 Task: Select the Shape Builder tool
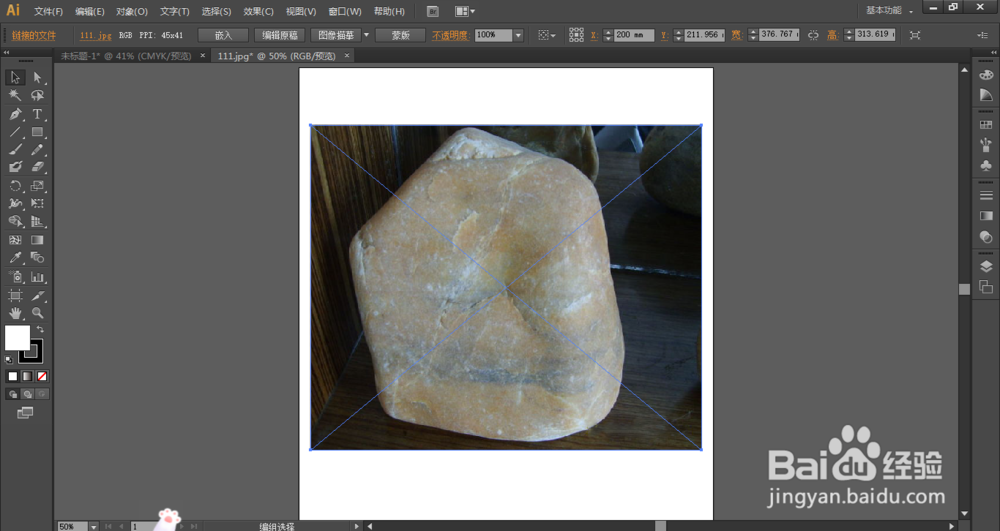click(x=15, y=222)
